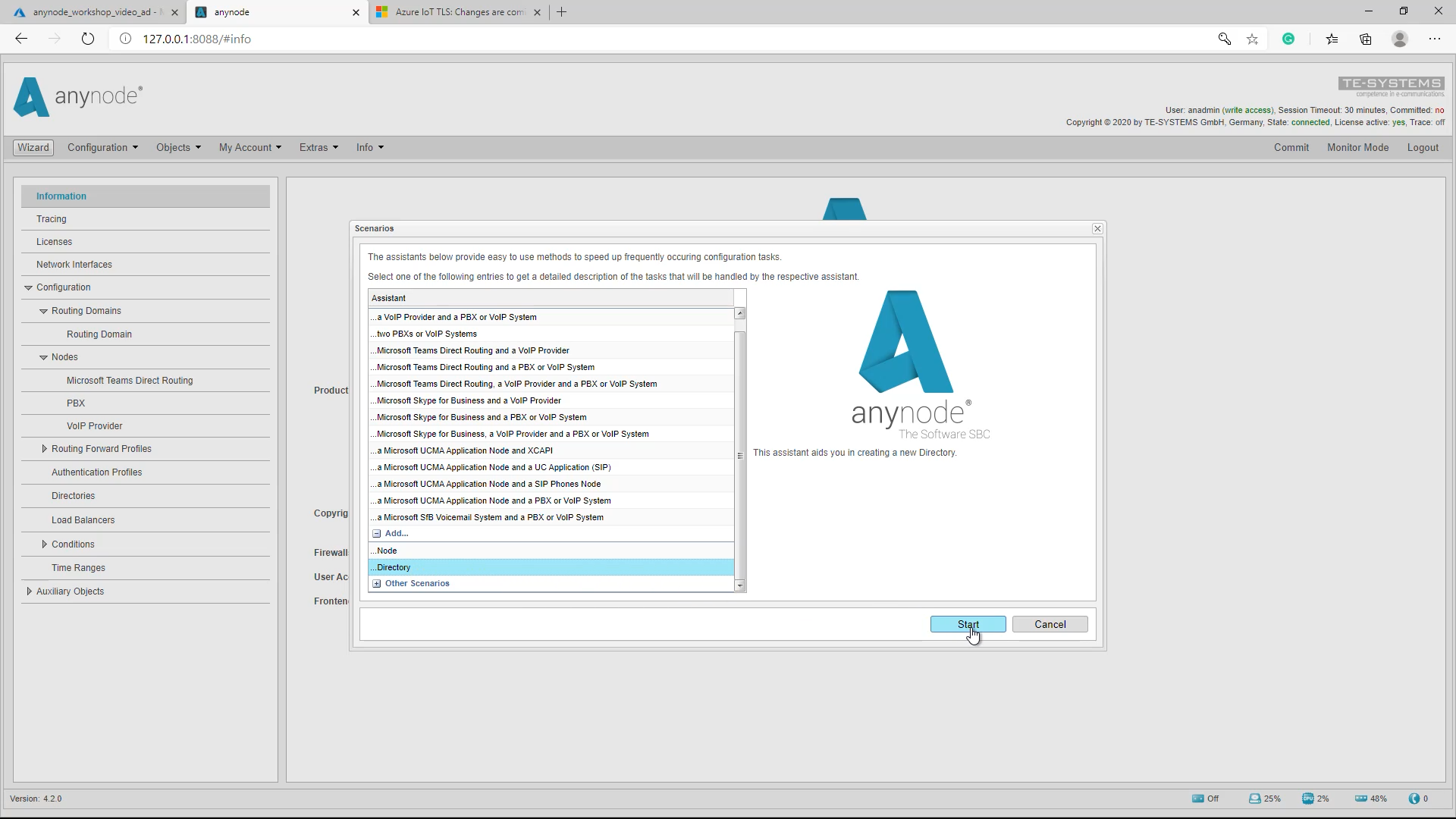Open browser Settings and more menu
This screenshot has width=1456, height=819.
pyautogui.click(x=1435, y=39)
